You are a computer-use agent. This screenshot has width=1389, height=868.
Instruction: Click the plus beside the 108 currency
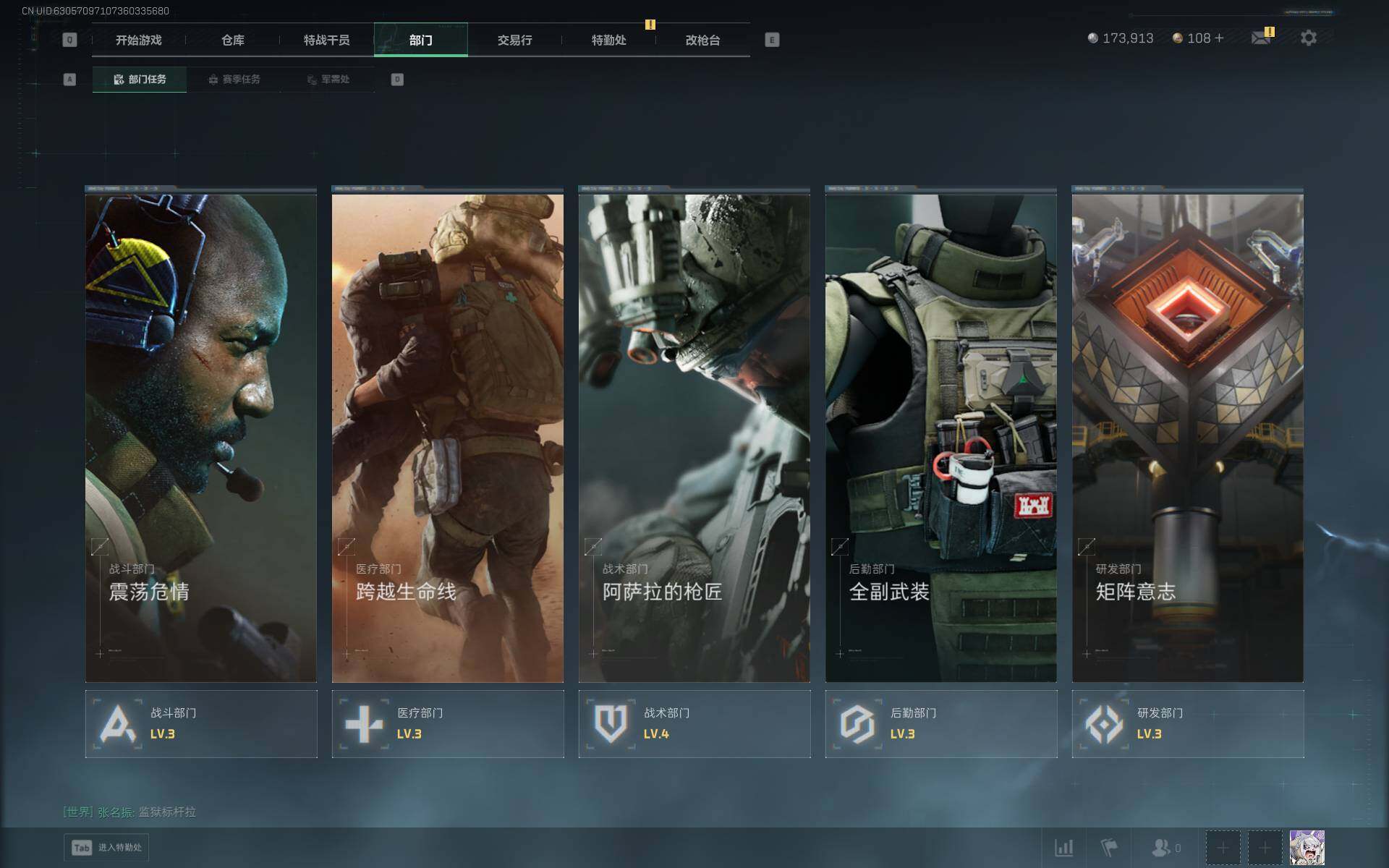coord(1220,38)
